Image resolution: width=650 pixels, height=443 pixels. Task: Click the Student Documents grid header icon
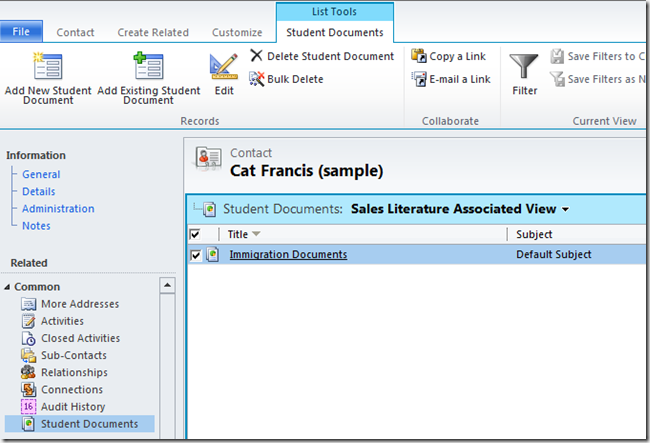(x=210, y=209)
